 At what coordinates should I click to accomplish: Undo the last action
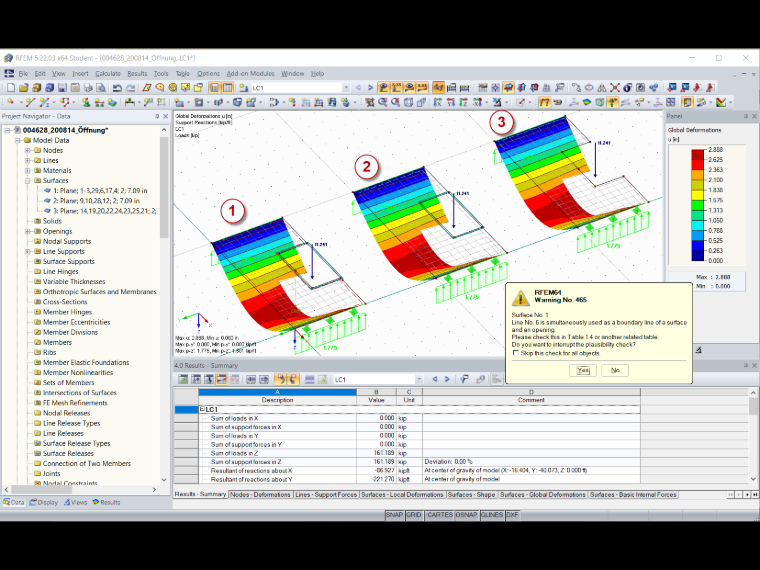click(117, 88)
